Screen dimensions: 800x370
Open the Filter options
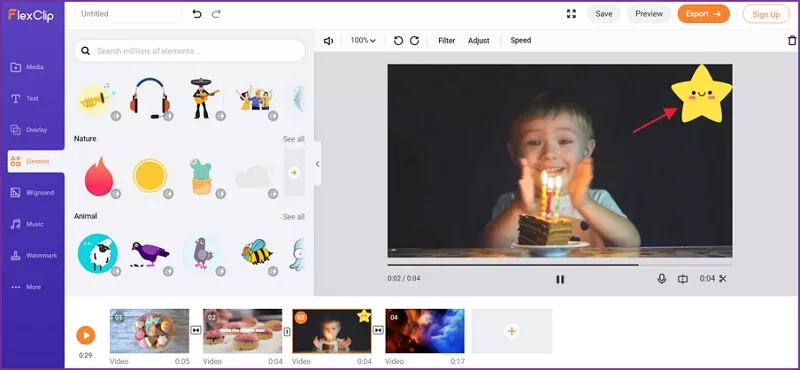[x=446, y=41]
